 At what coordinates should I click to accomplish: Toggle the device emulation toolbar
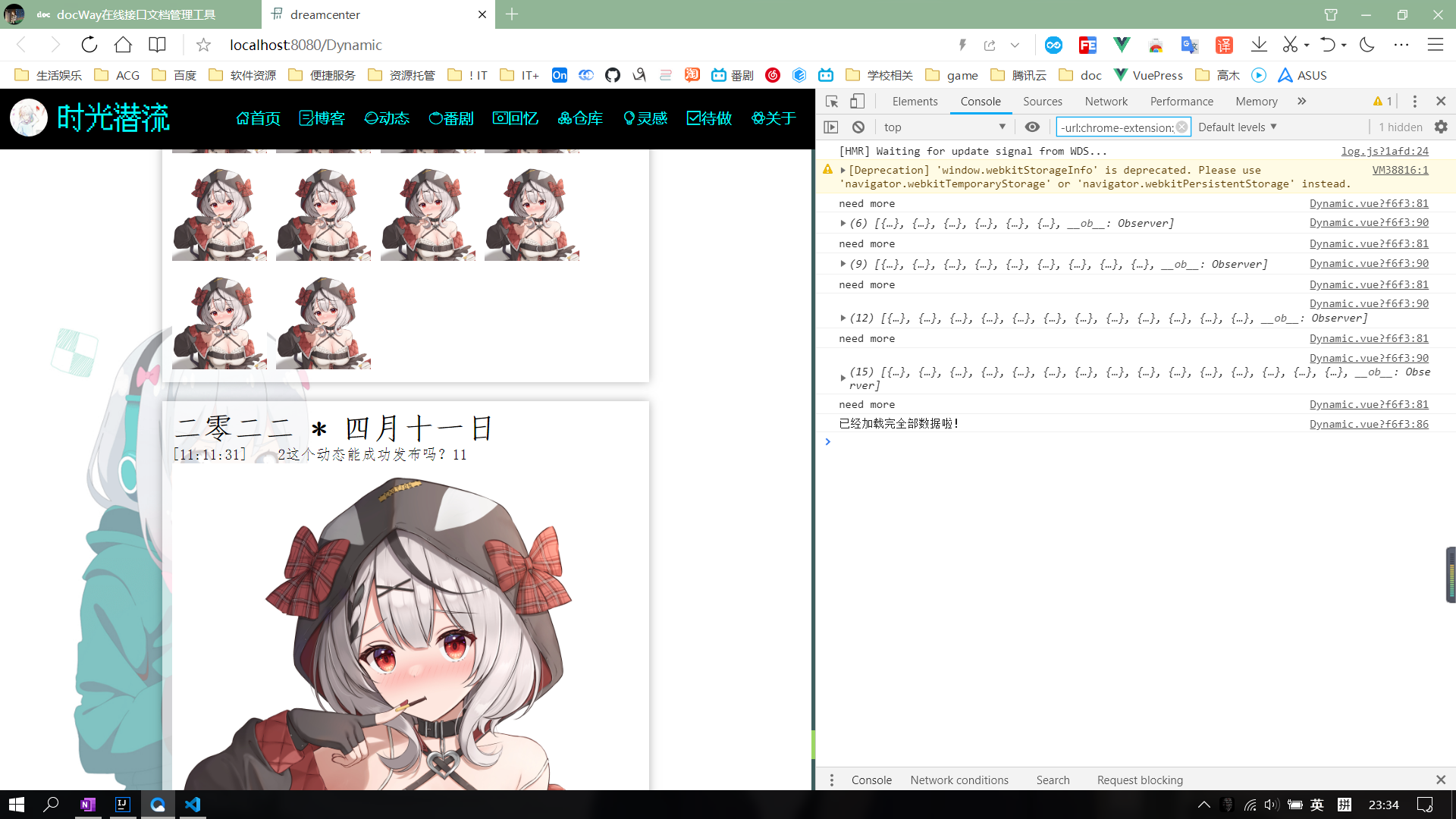click(x=857, y=101)
